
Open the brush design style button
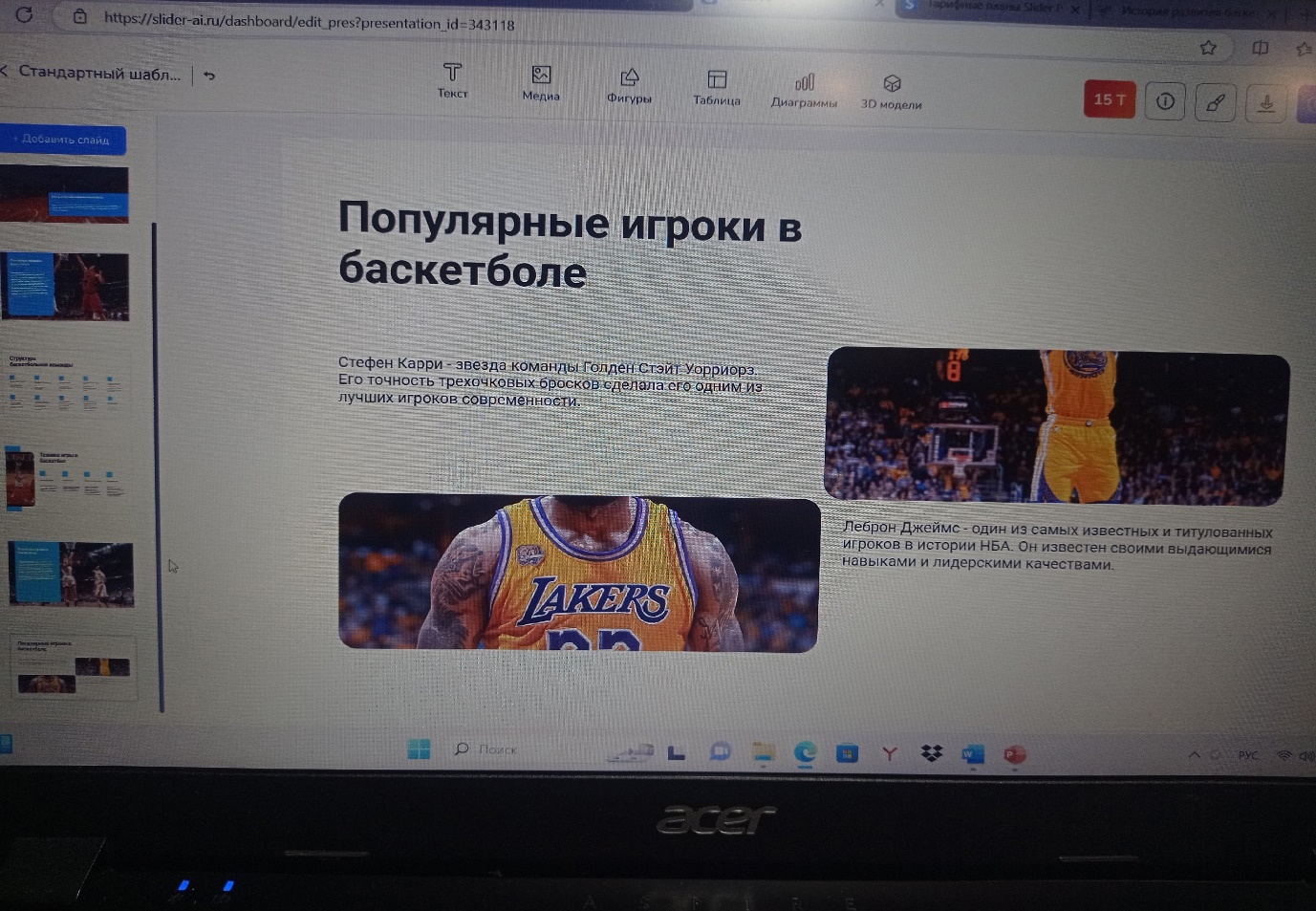point(1215,102)
